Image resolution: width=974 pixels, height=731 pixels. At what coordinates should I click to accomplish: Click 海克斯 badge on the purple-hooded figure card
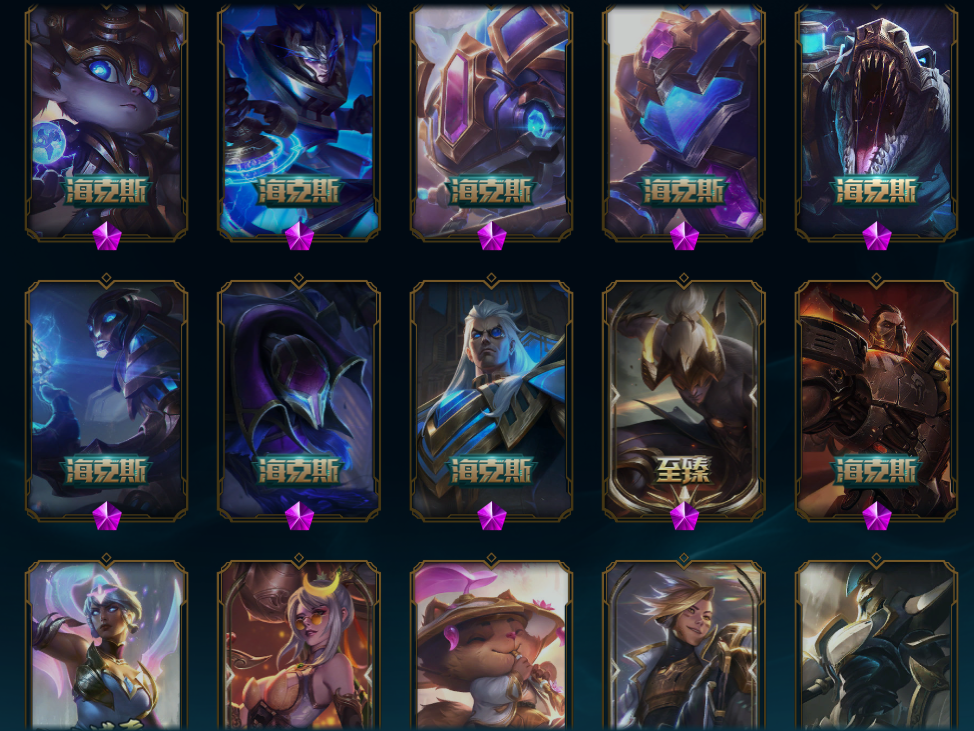(x=299, y=470)
